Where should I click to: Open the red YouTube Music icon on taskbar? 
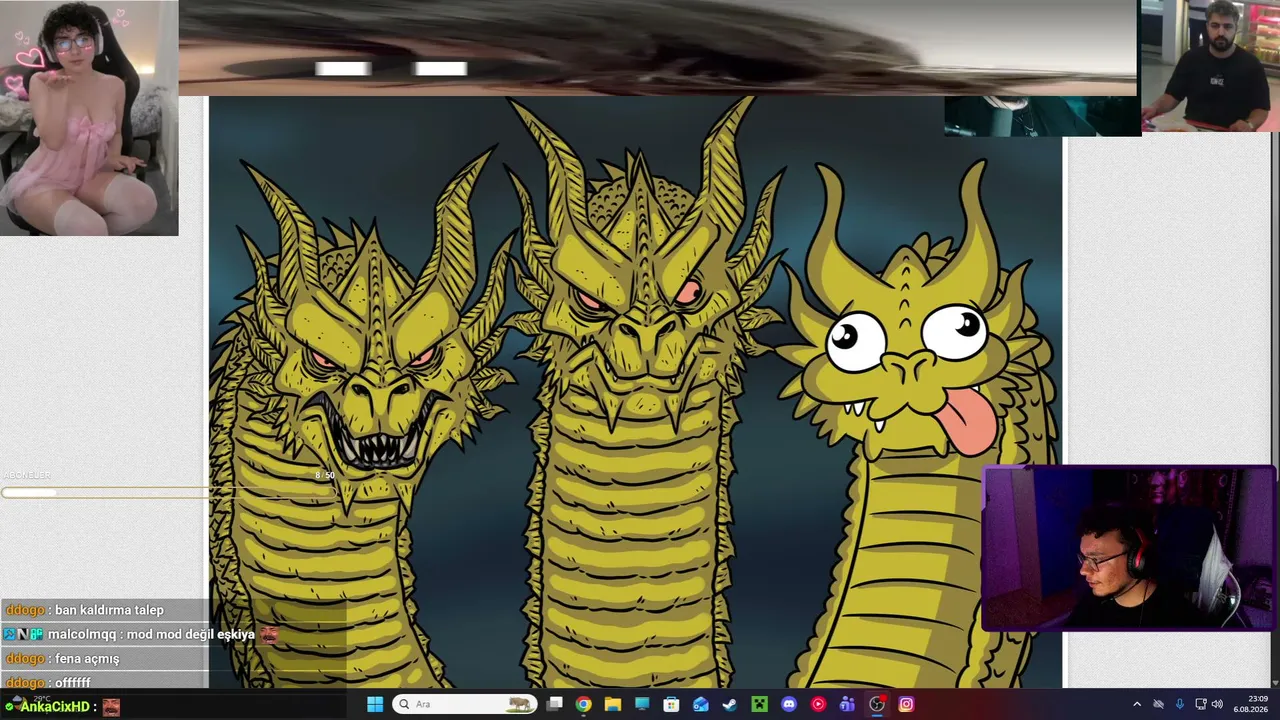(x=818, y=704)
